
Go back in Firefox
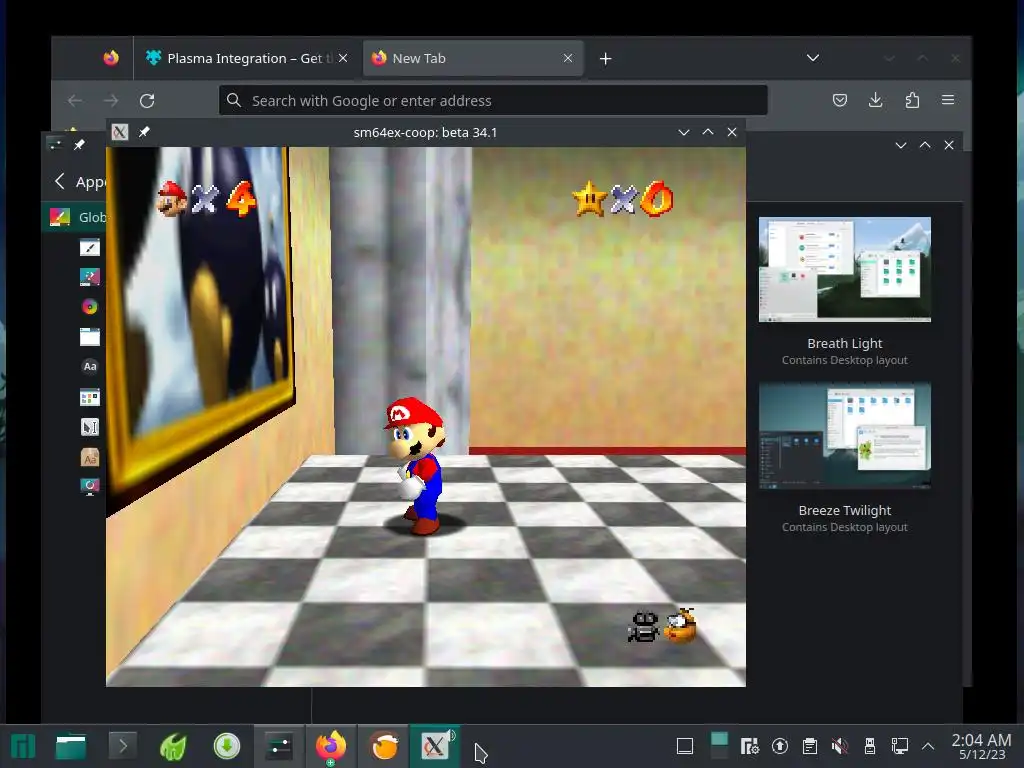click(x=74, y=101)
